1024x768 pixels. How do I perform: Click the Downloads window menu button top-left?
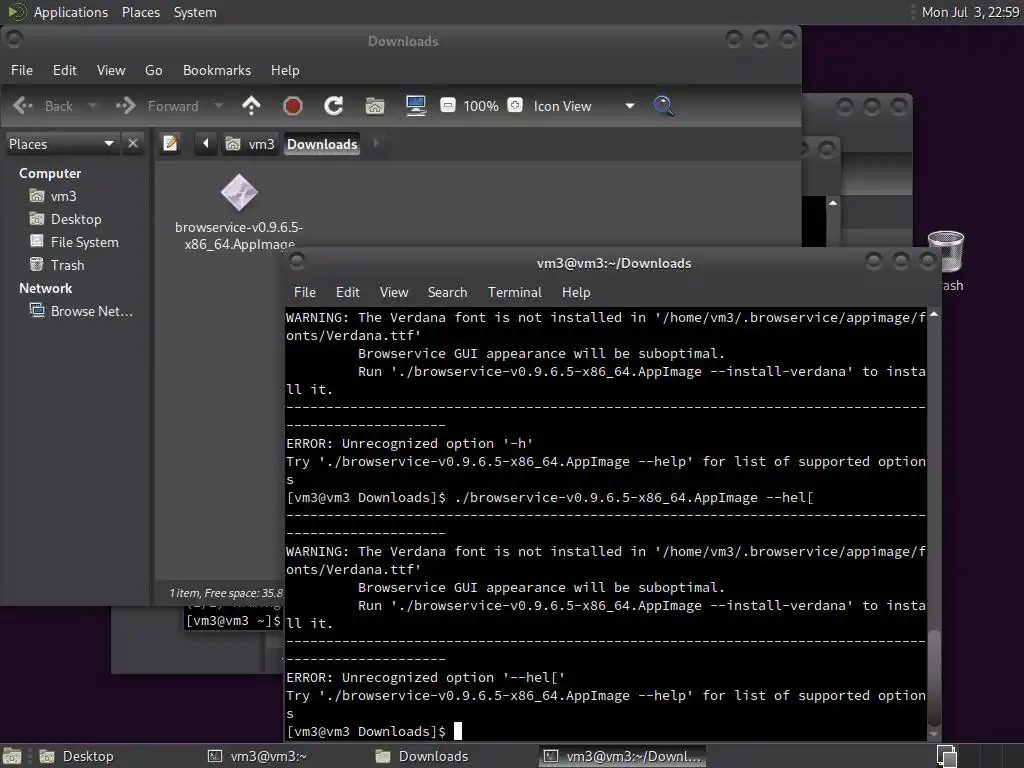coord(14,40)
